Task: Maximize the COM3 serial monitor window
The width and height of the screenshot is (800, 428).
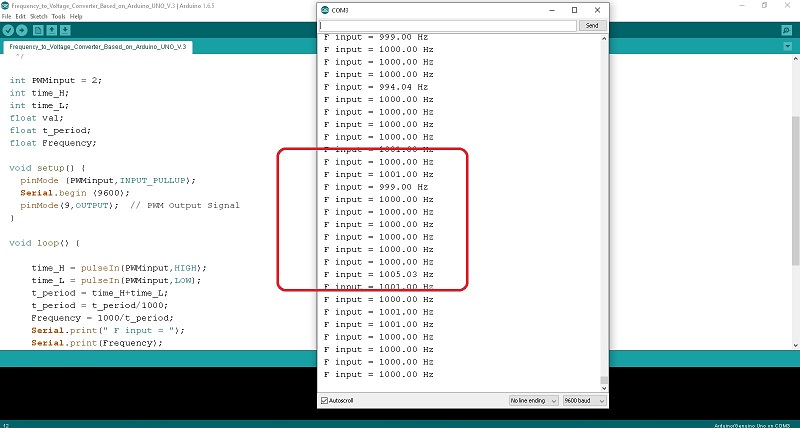Action: [574, 10]
